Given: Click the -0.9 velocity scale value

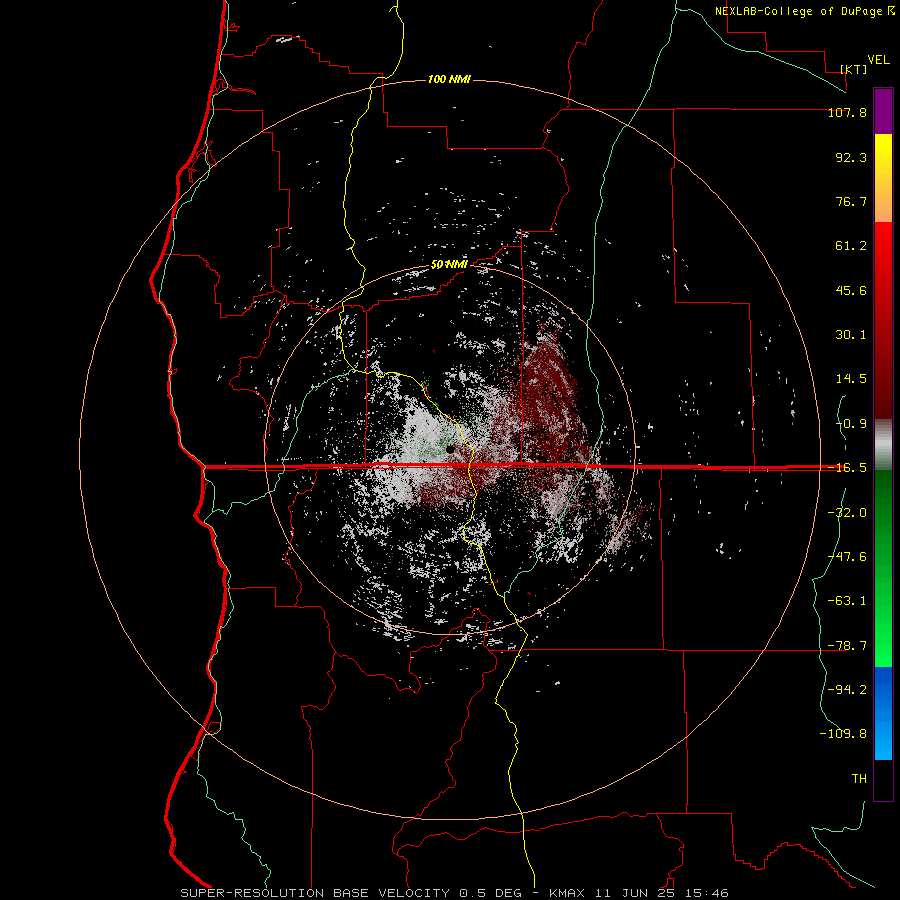Looking at the screenshot, I should [x=851, y=424].
